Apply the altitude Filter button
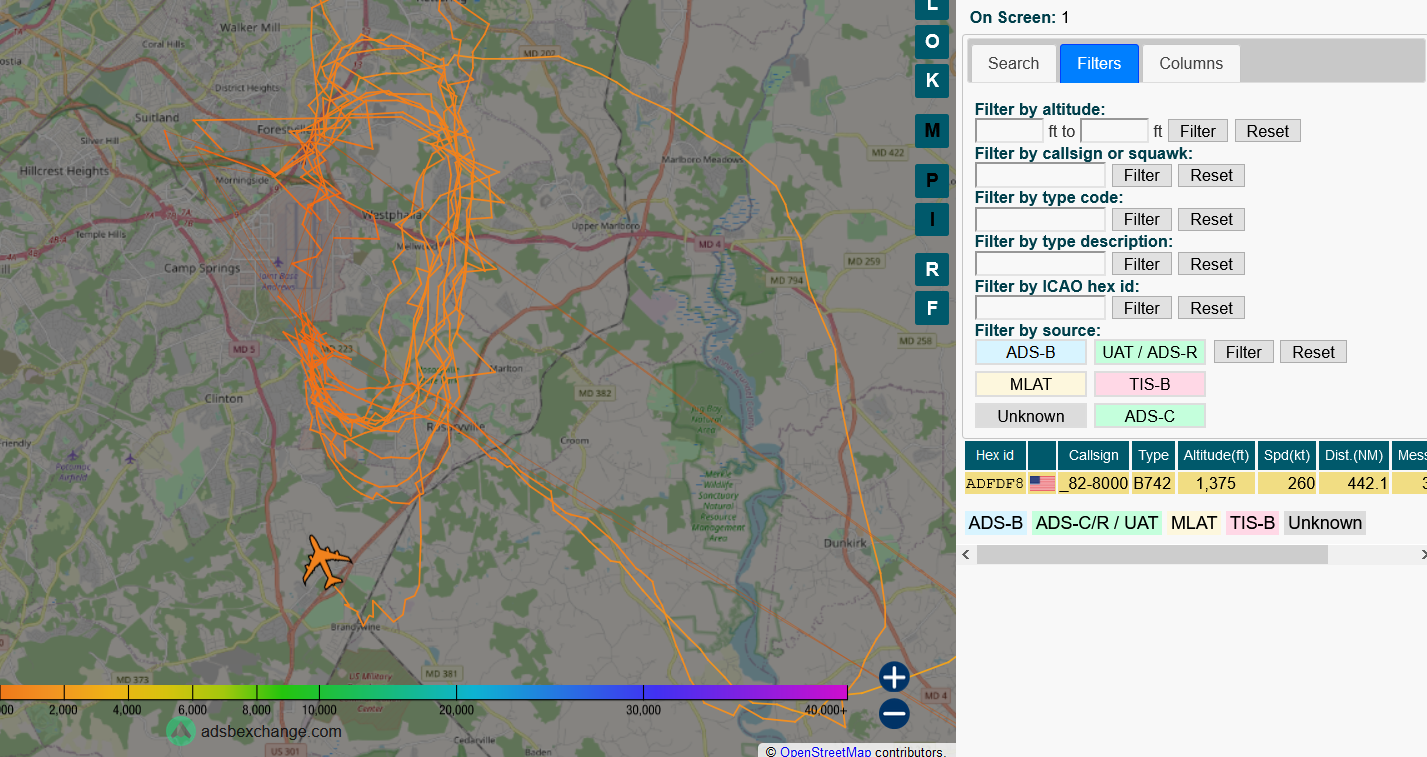 [x=1197, y=131]
